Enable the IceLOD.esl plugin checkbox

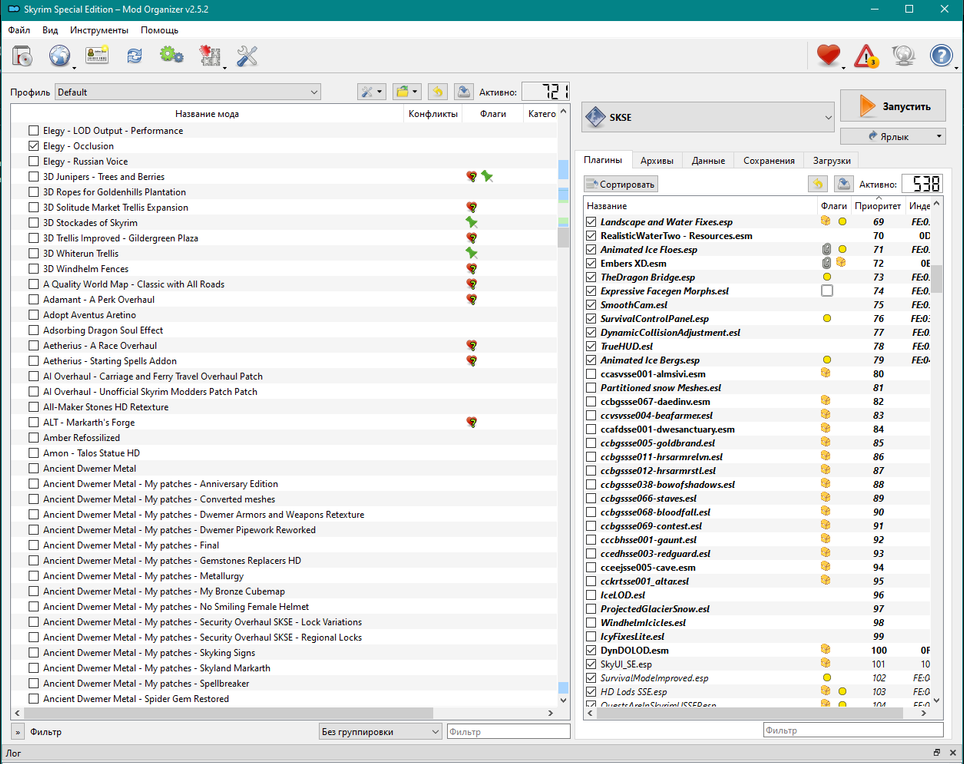tap(591, 595)
